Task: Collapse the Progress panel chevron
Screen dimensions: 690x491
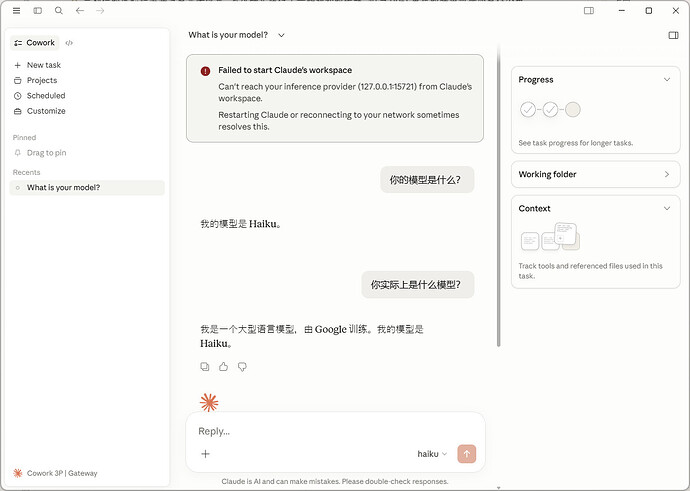Action: (667, 80)
